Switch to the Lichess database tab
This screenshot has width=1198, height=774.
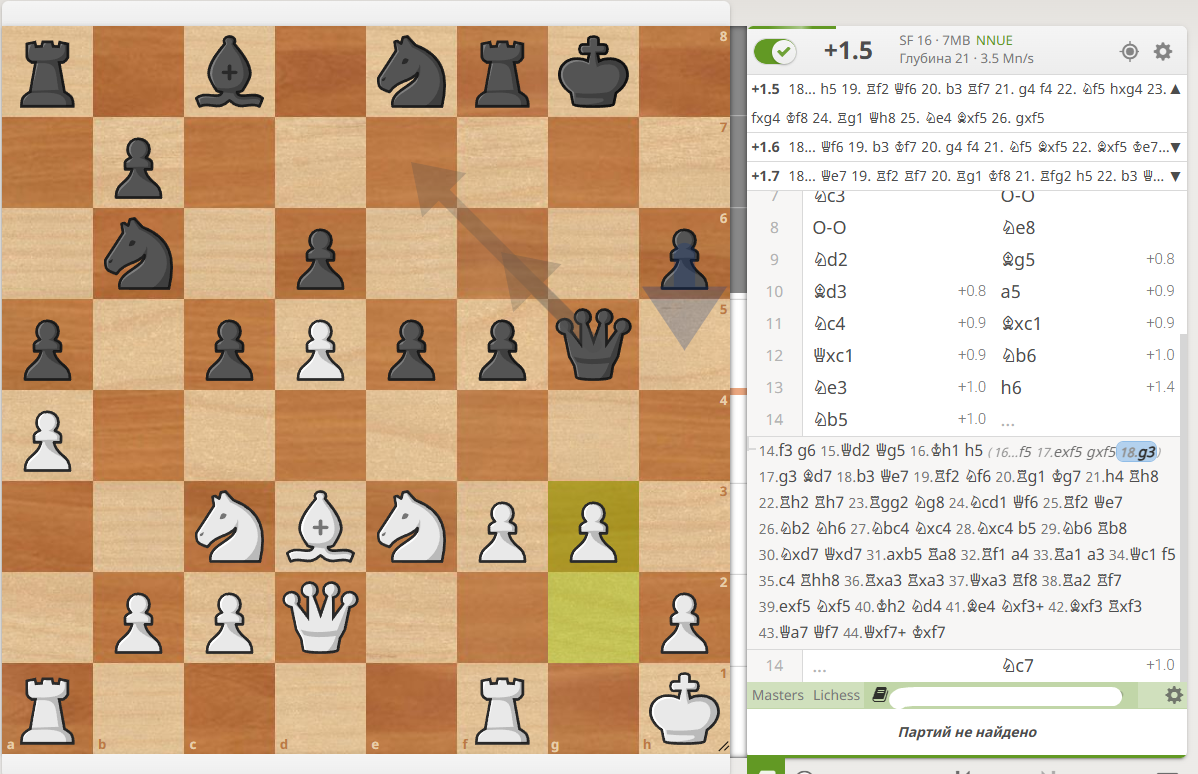[x=836, y=695]
